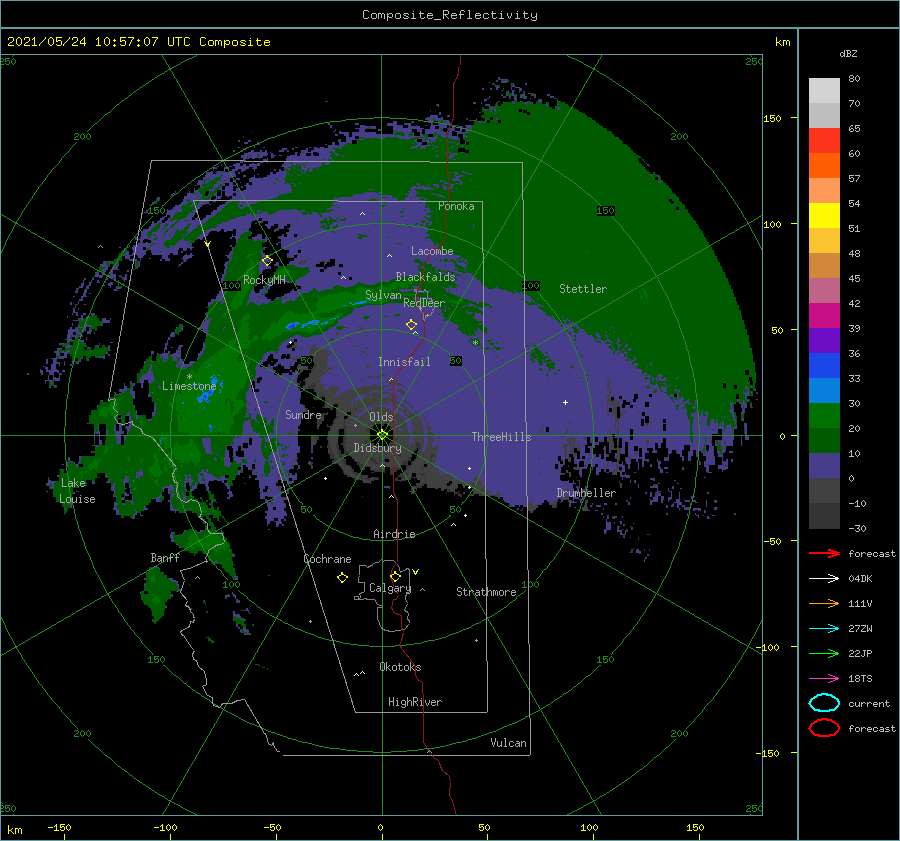The image size is (900, 841).
Task: Click the dBZ legend heading
Action: [848, 53]
